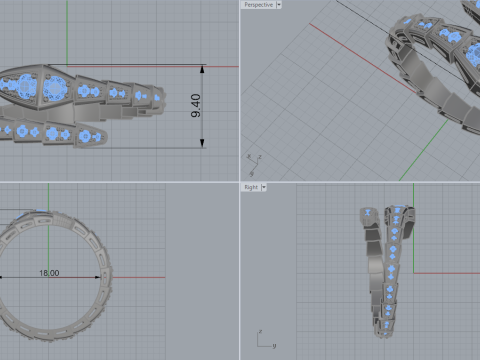Click the z-y axes icon in Right viewport
Image resolution: width=480 pixels, height=360 pixels.
266,339
